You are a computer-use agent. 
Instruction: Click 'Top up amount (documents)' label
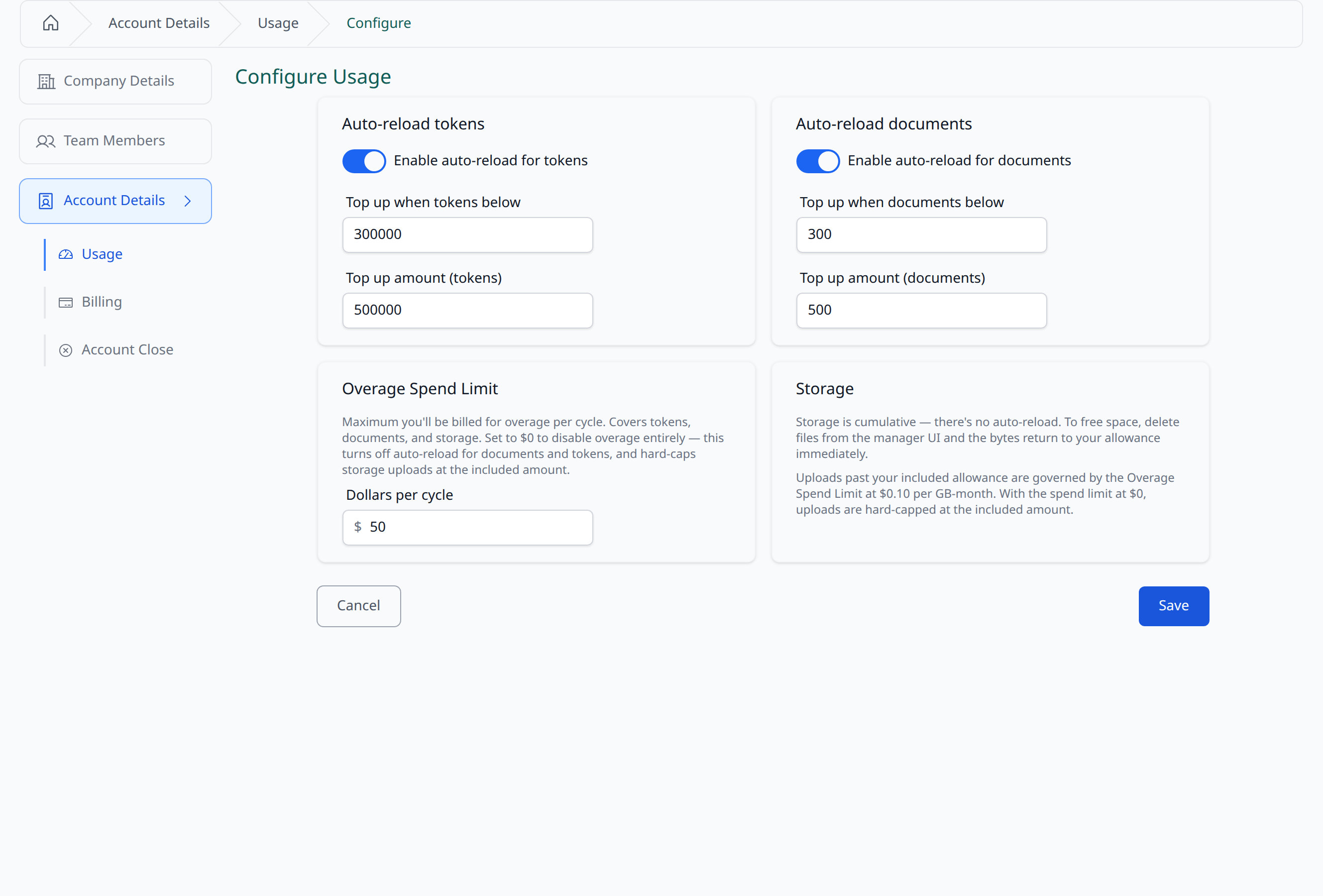[x=892, y=278]
